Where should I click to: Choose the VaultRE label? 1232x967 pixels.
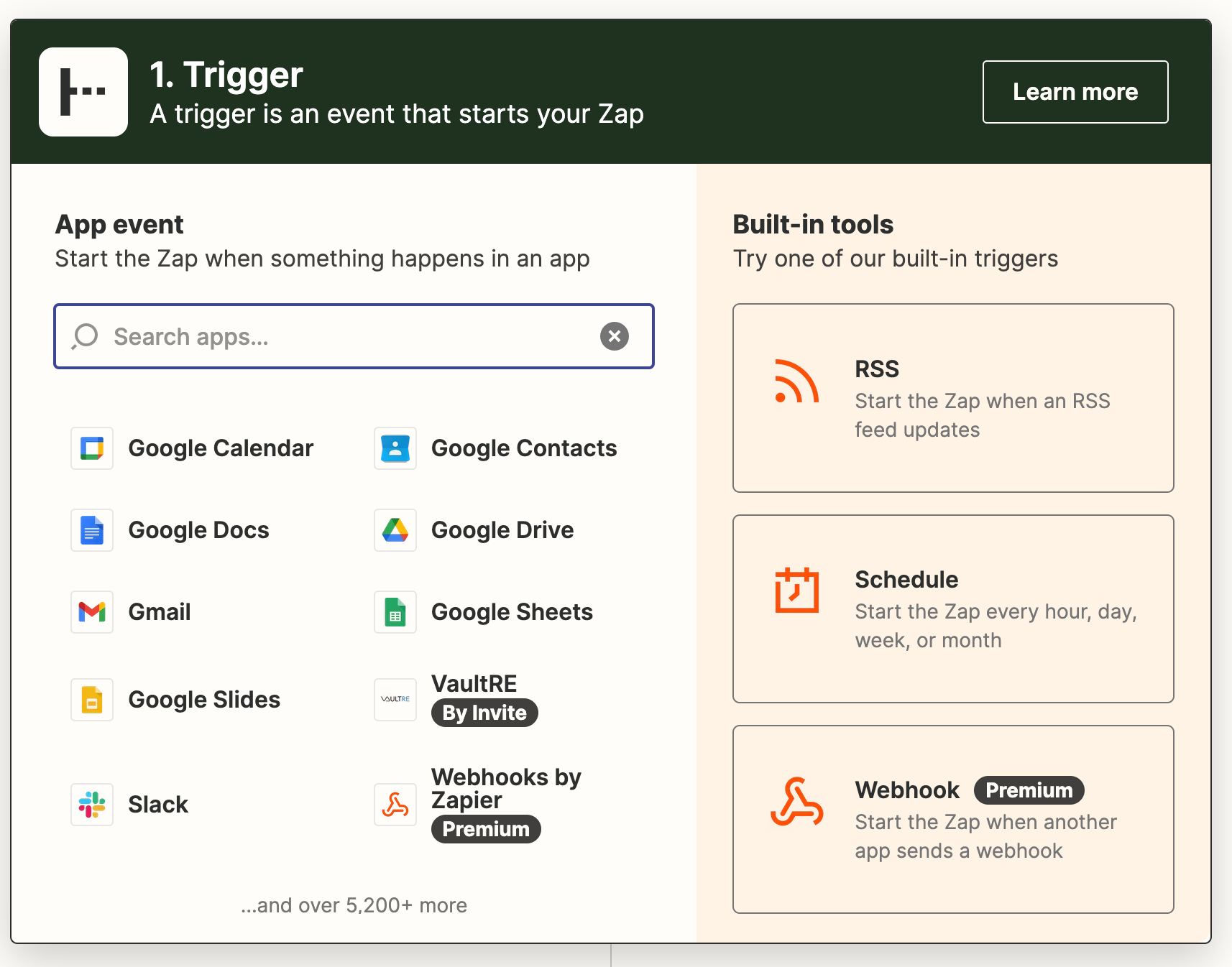coord(474,683)
